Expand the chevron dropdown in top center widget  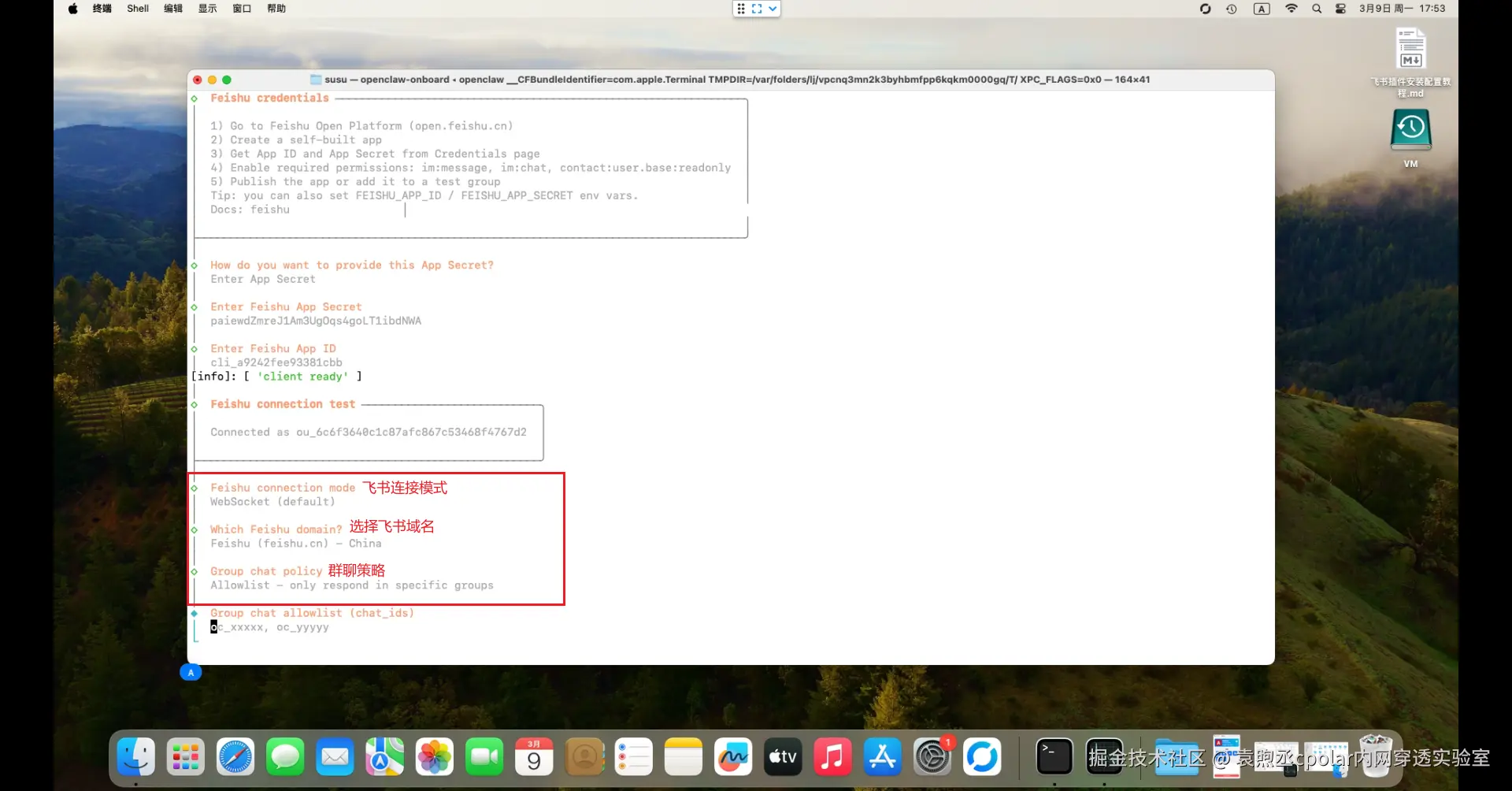pos(773,9)
